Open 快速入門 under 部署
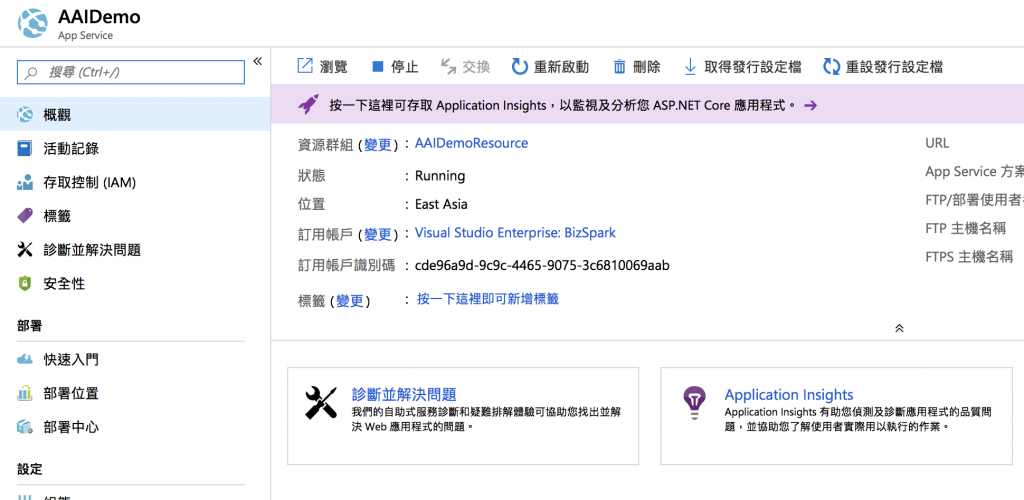The width and height of the screenshot is (1024, 500). tap(135, 360)
